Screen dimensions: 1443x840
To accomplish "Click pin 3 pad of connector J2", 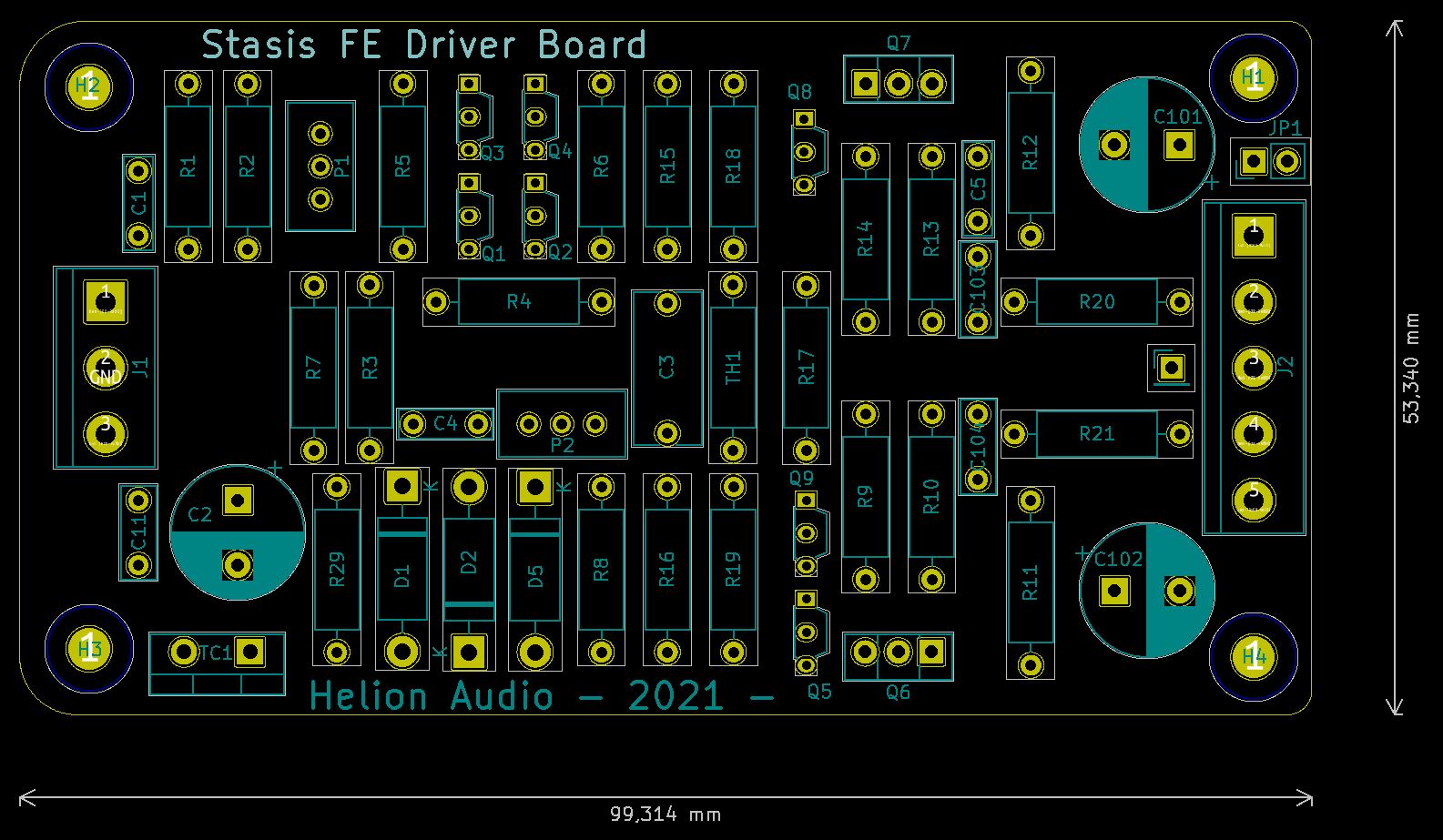I will coord(1254,367).
